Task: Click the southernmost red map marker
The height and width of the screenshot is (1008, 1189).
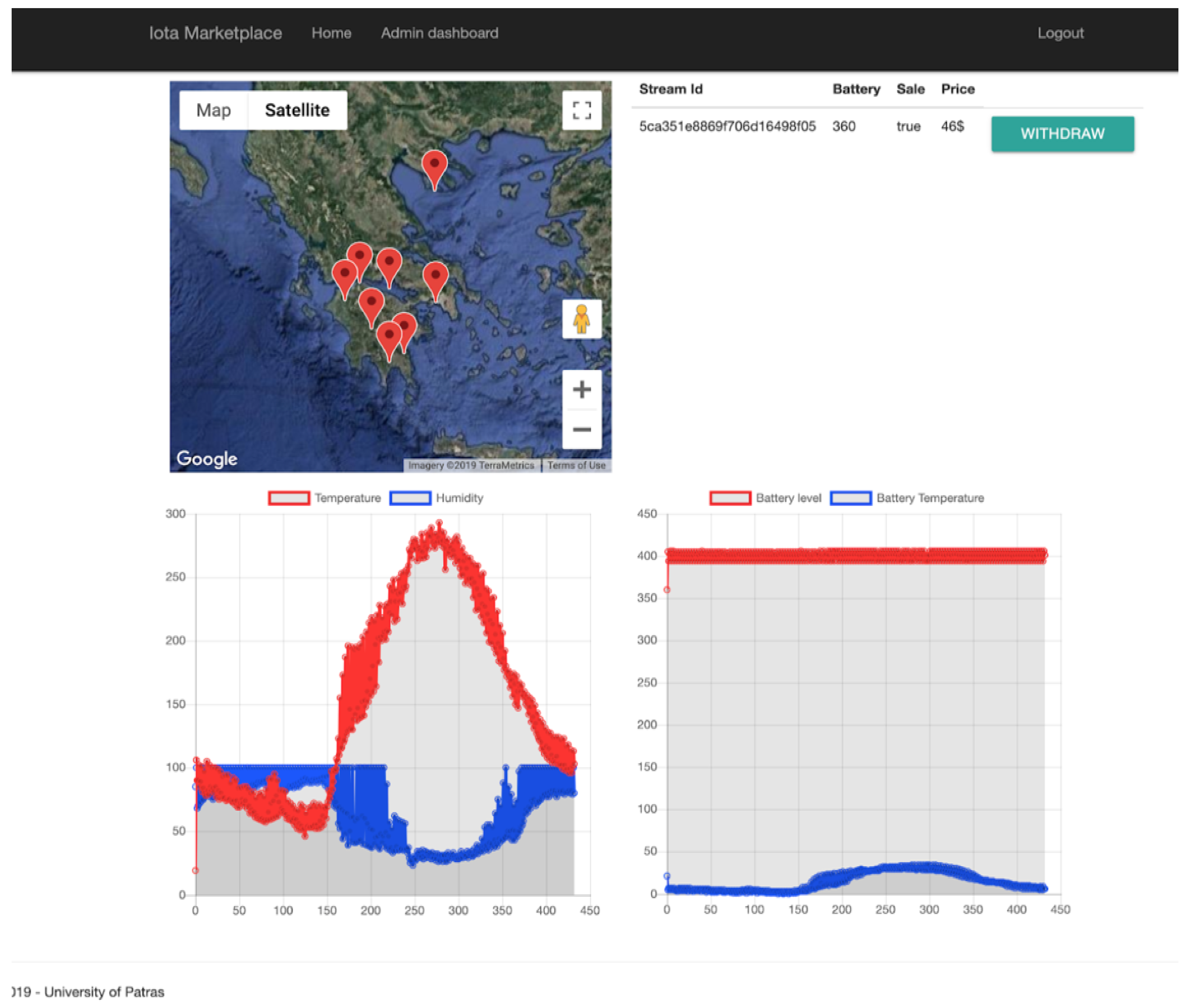Action: (x=389, y=337)
